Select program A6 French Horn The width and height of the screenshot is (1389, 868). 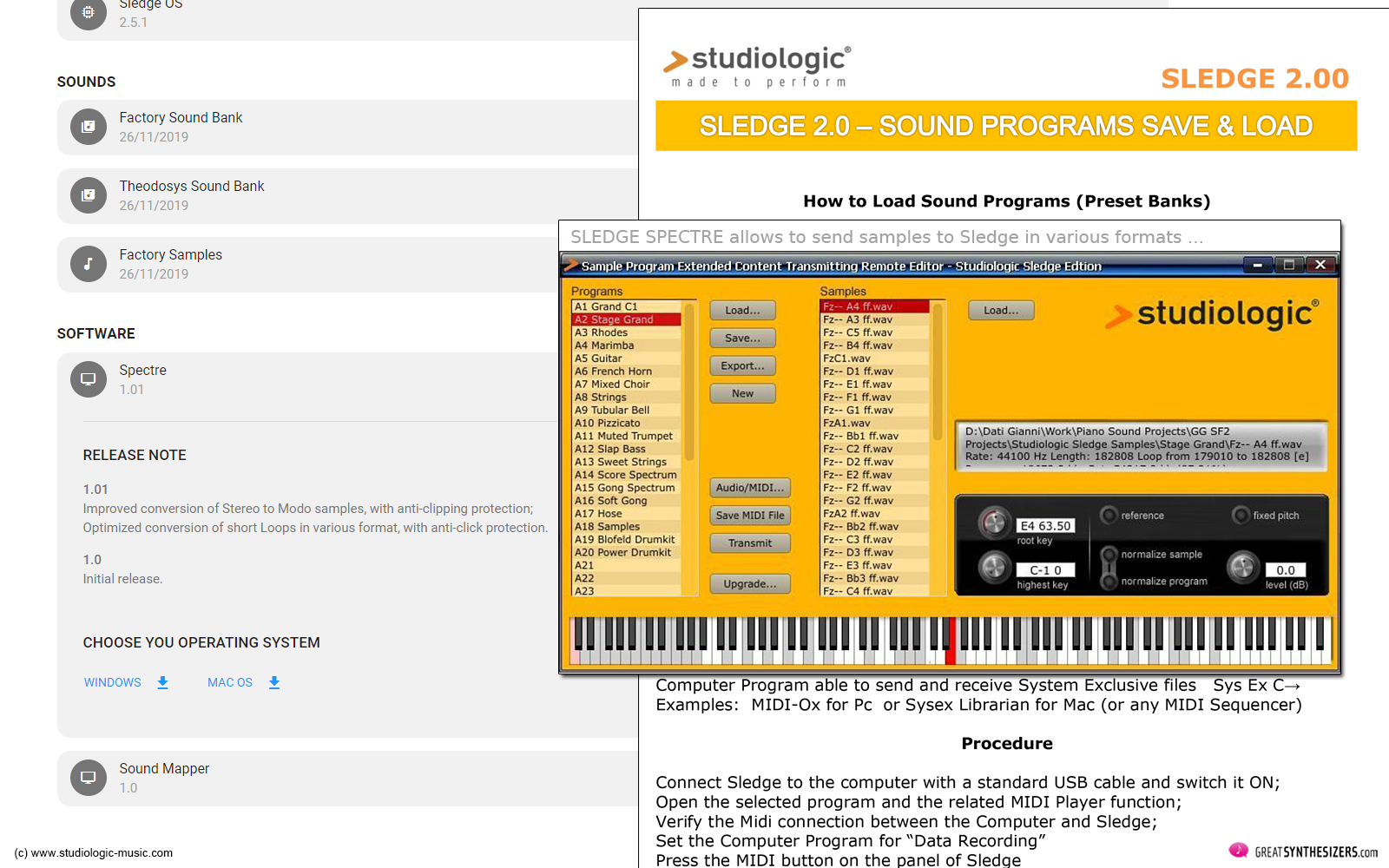(627, 372)
